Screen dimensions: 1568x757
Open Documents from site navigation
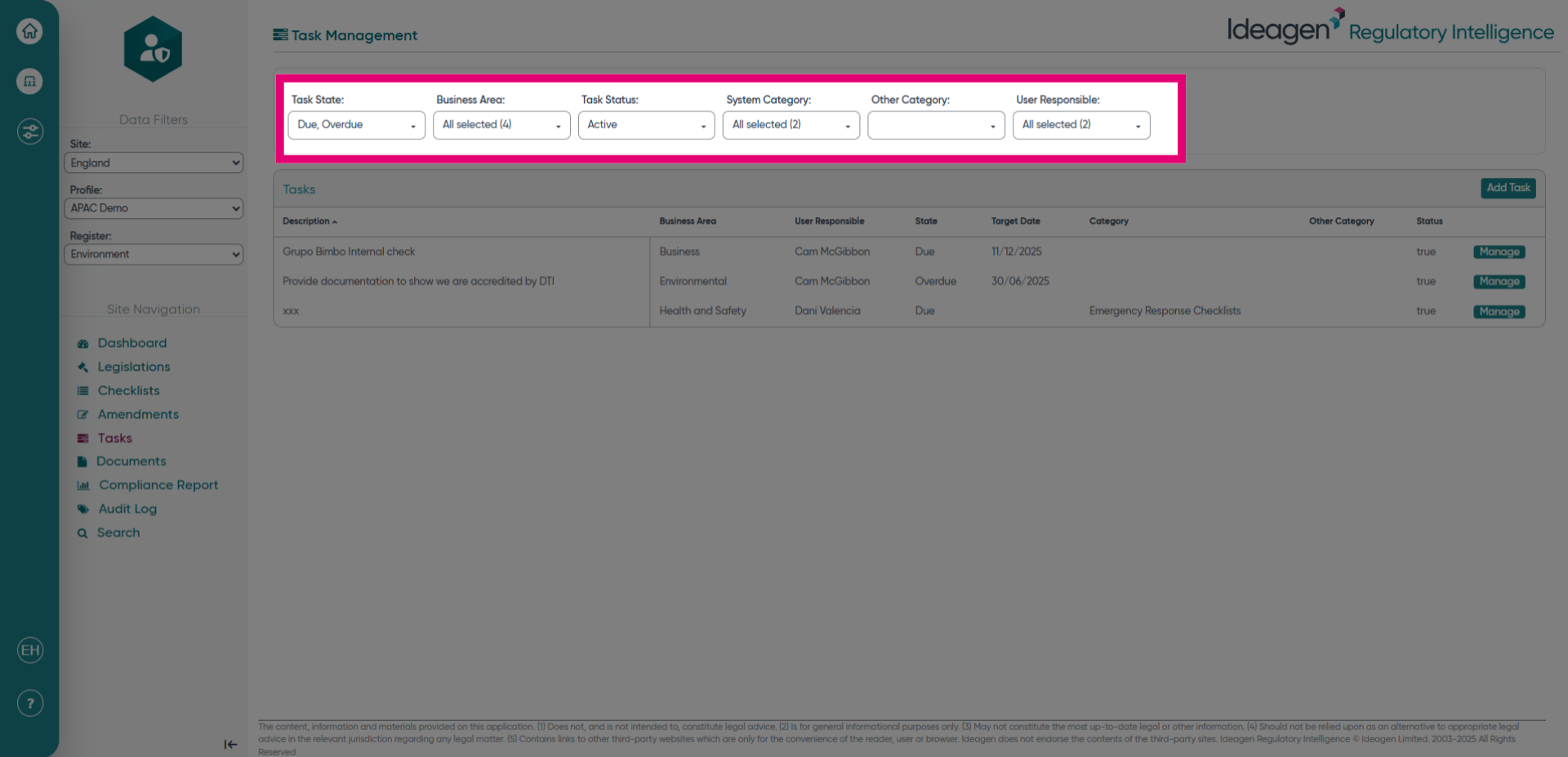(x=131, y=461)
